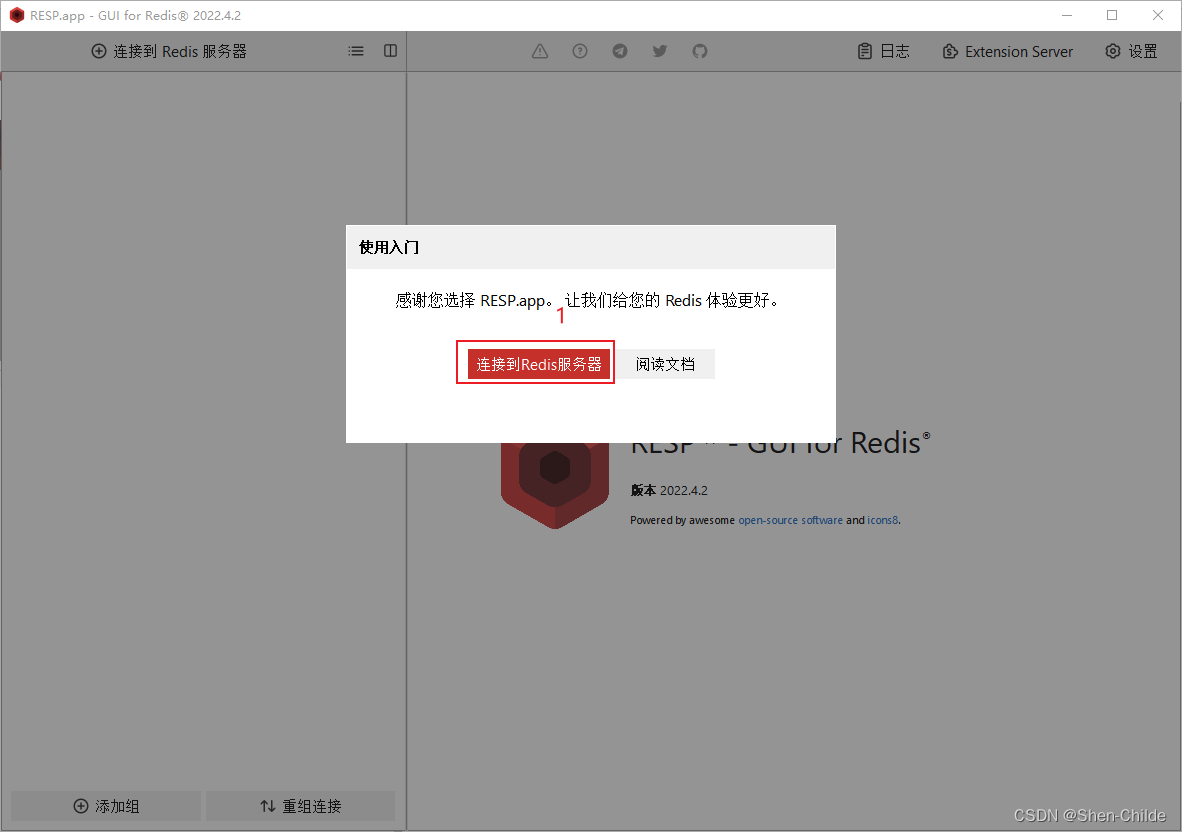Click the 阅读文档 button
This screenshot has height=832, width=1182.
665,364
